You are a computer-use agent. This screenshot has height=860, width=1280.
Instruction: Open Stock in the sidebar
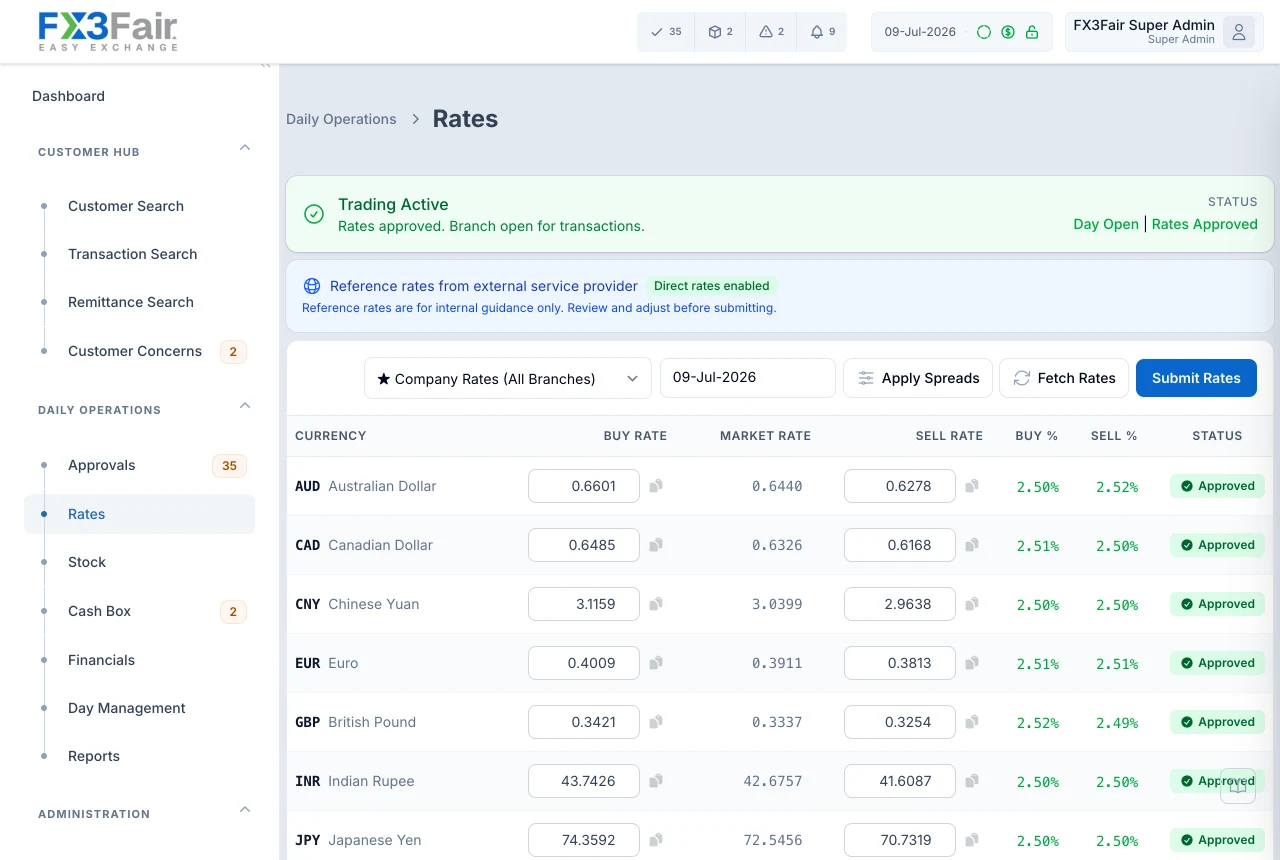87,562
